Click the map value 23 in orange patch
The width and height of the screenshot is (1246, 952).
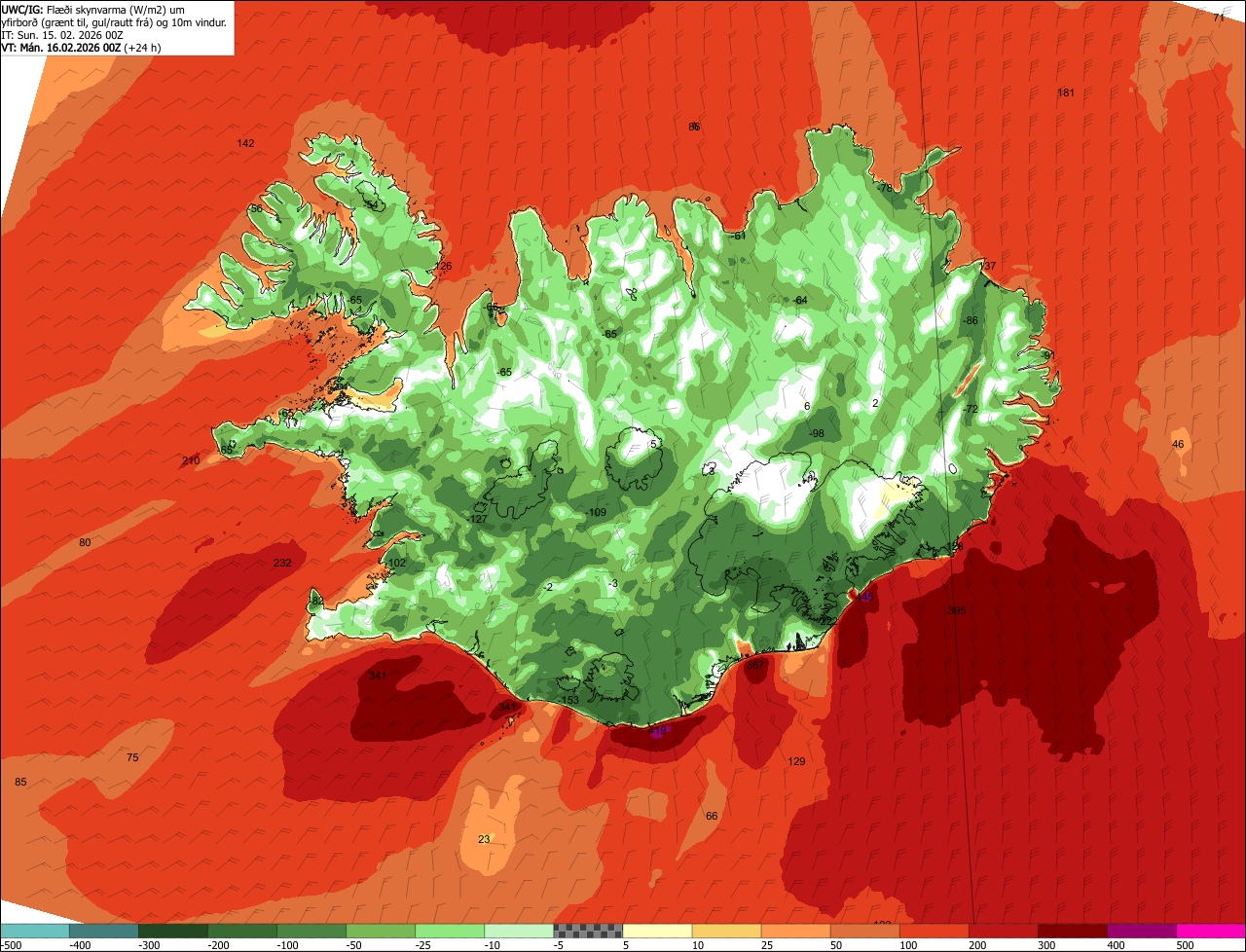[x=484, y=839]
